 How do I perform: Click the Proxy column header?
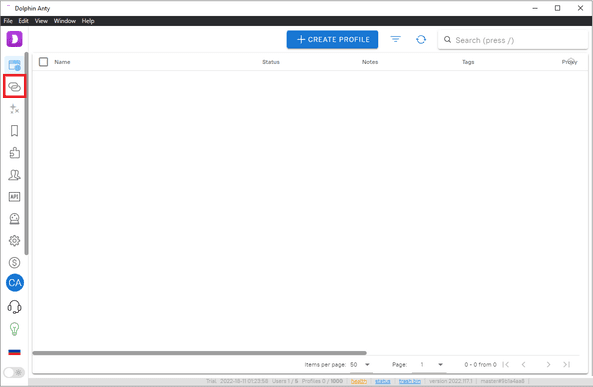[x=570, y=62]
